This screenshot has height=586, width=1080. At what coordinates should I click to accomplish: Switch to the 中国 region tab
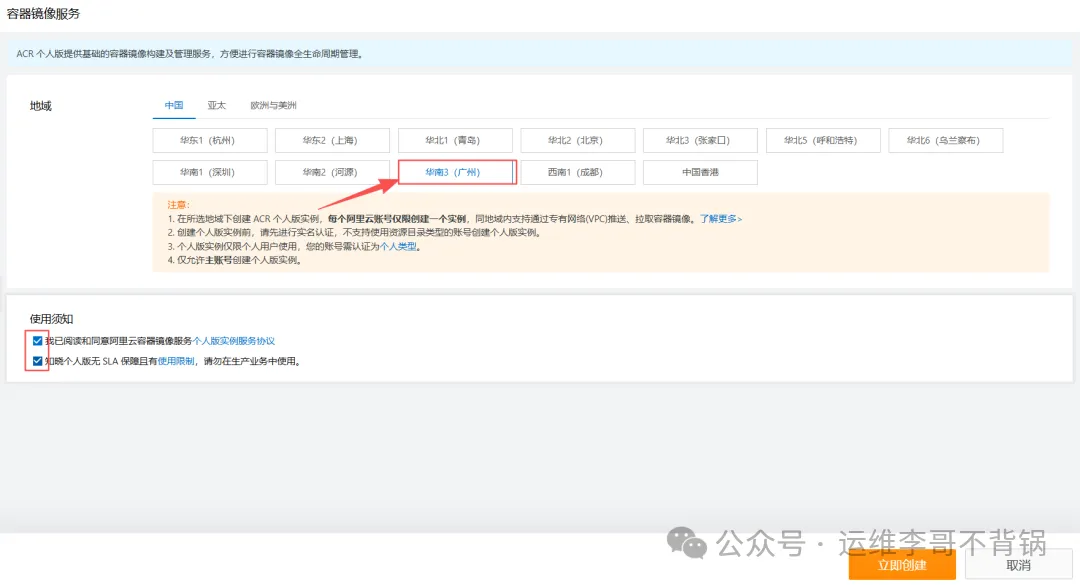(174, 105)
